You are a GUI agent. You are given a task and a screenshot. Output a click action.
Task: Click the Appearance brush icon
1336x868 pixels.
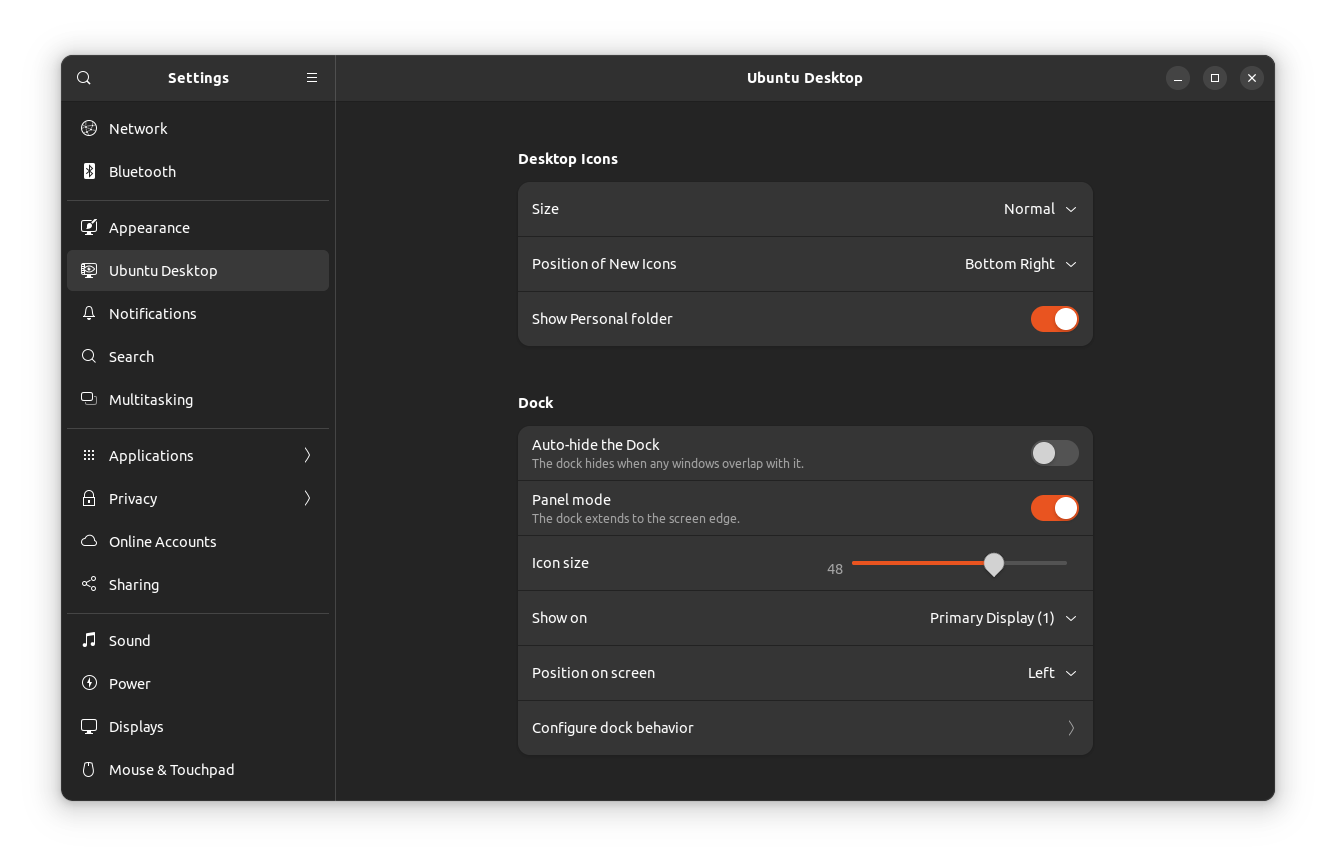pyautogui.click(x=89, y=227)
